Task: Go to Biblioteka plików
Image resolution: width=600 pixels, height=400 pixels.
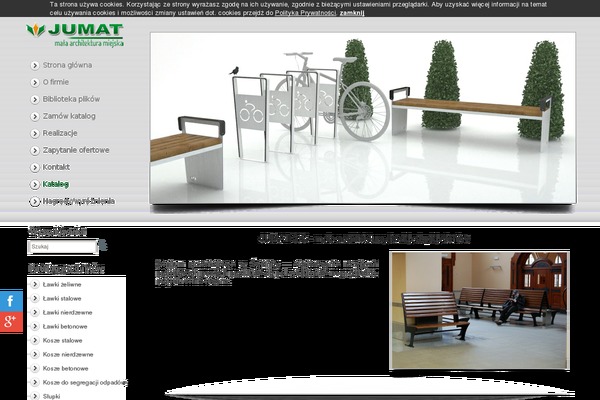Action: point(71,99)
